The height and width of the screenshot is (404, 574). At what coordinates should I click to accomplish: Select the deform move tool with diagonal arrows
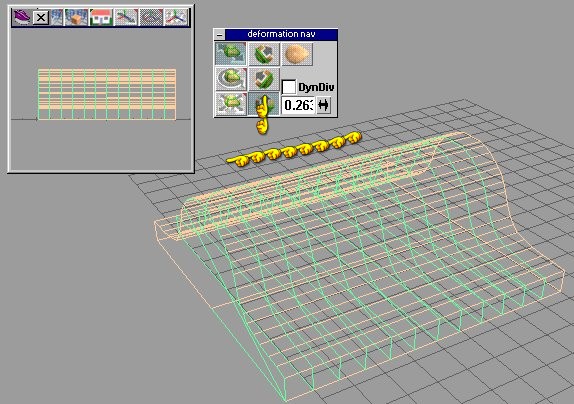[231, 54]
